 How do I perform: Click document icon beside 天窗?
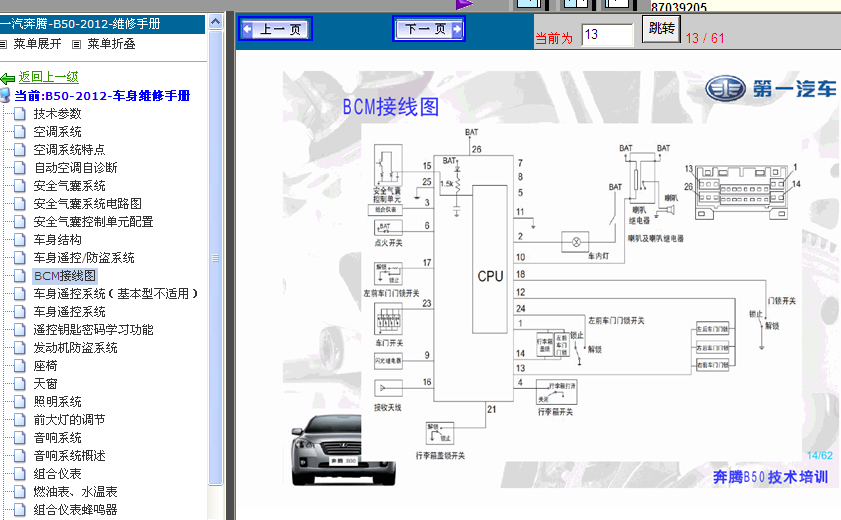(x=19, y=384)
